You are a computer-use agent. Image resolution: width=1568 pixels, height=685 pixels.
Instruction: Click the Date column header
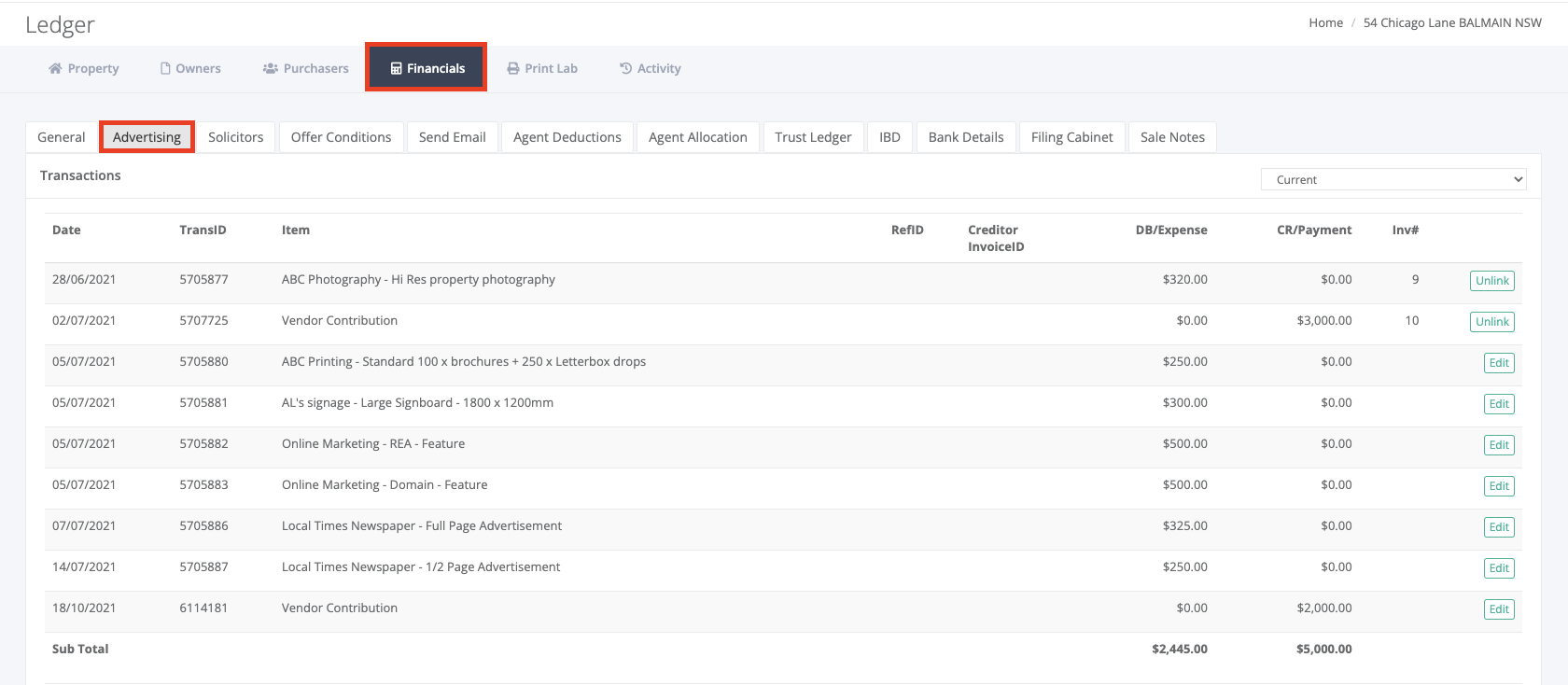pyautogui.click(x=66, y=230)
